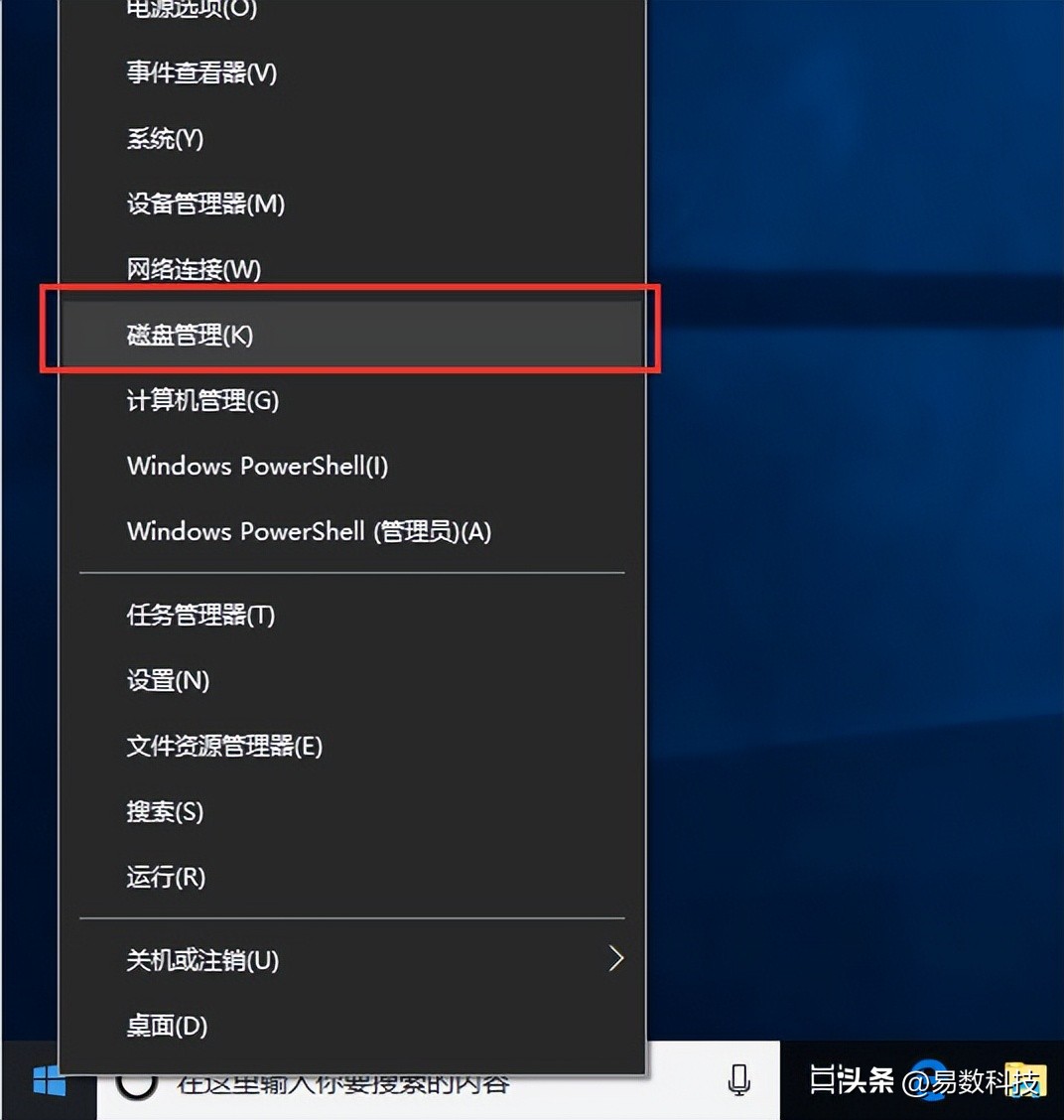Image resolution: width=1064 pixels, height=1120 pixels.
Task: Open 磁盘管理(K) from the menu
Action: tap(191, 336)
